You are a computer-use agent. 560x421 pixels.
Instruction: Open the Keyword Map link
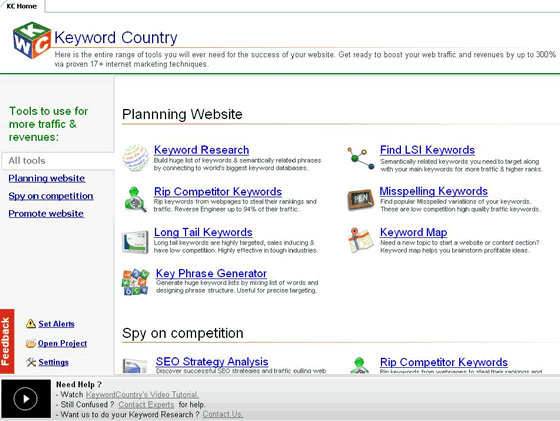pyautogui.click(x=414, y=232)
